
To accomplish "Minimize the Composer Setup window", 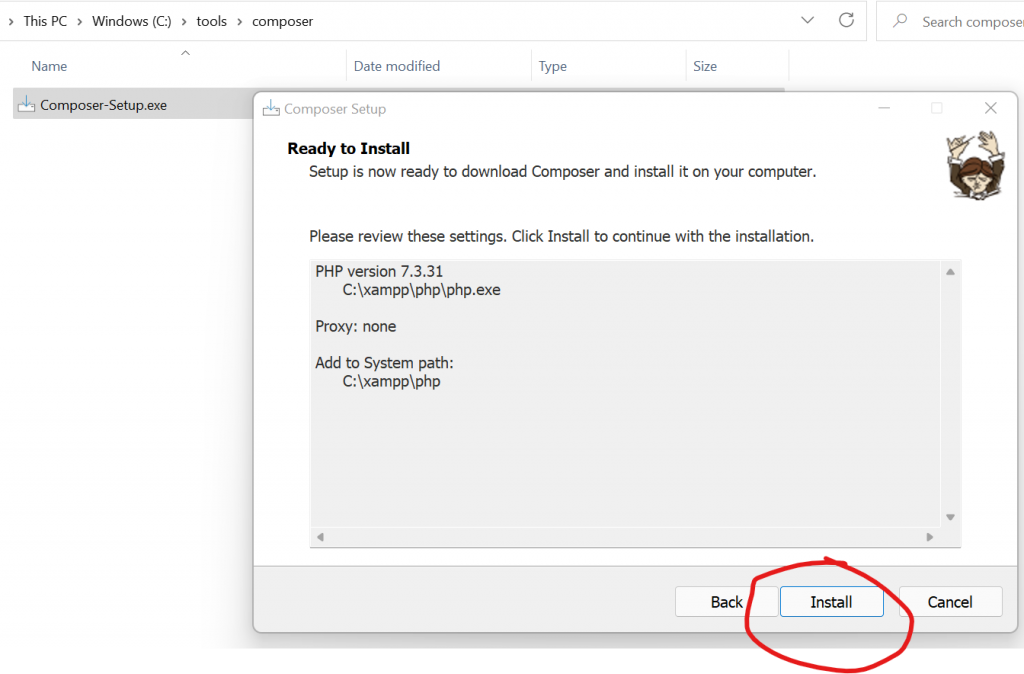I will tap(884, 108).
